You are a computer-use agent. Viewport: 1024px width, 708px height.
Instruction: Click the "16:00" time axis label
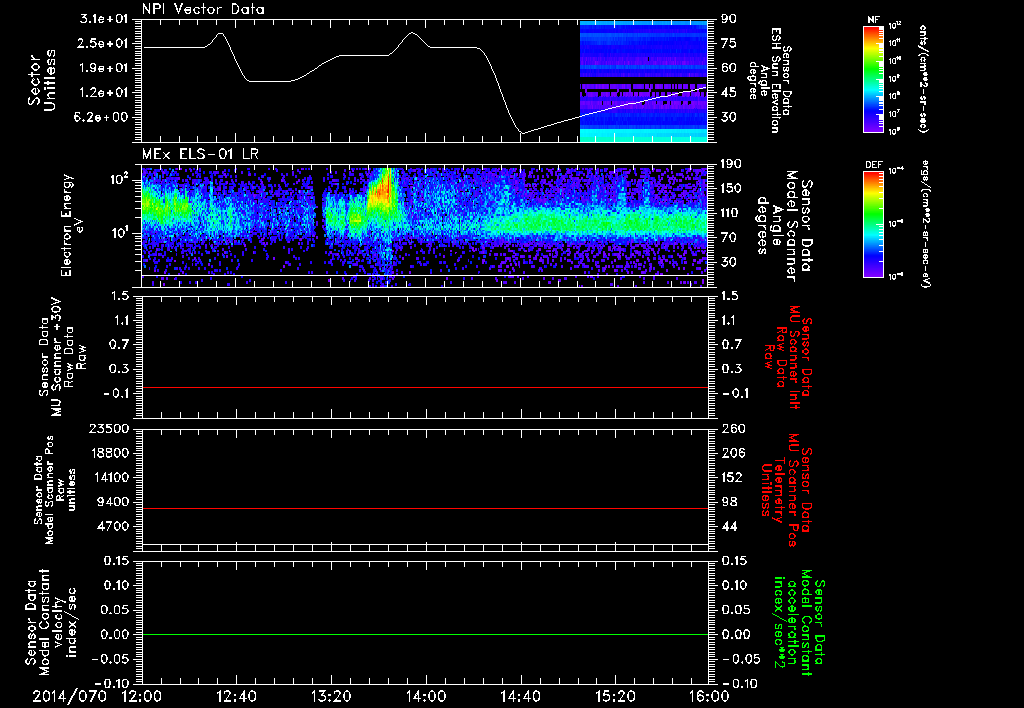tap(709, 696)
